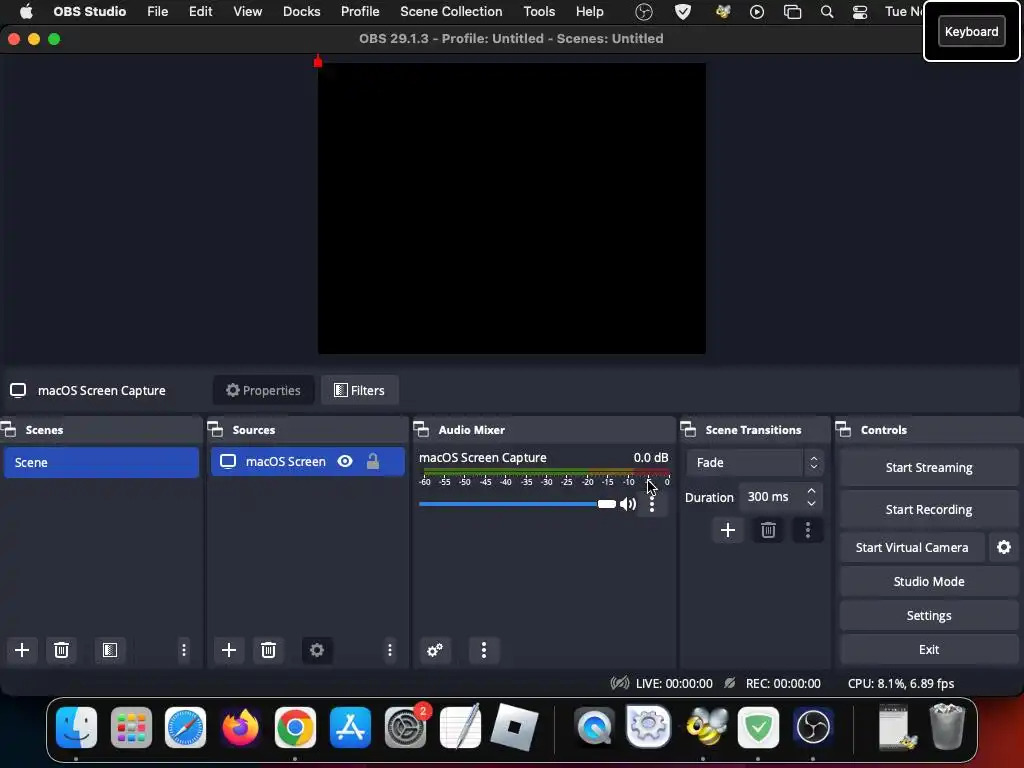Increase transition duration with up arrow

coord(811,490)
